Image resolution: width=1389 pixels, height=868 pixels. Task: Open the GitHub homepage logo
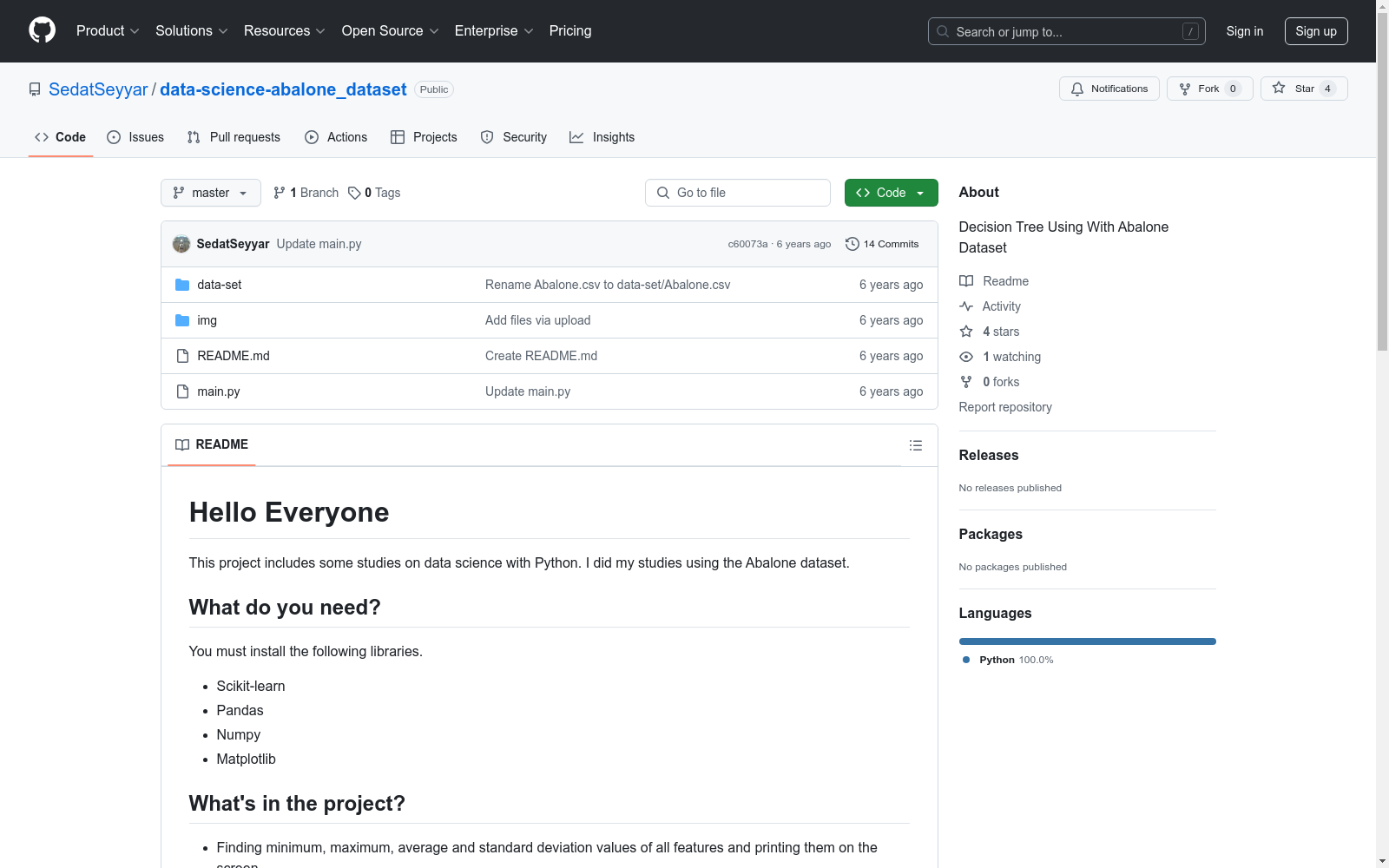[x=42, y=30]
